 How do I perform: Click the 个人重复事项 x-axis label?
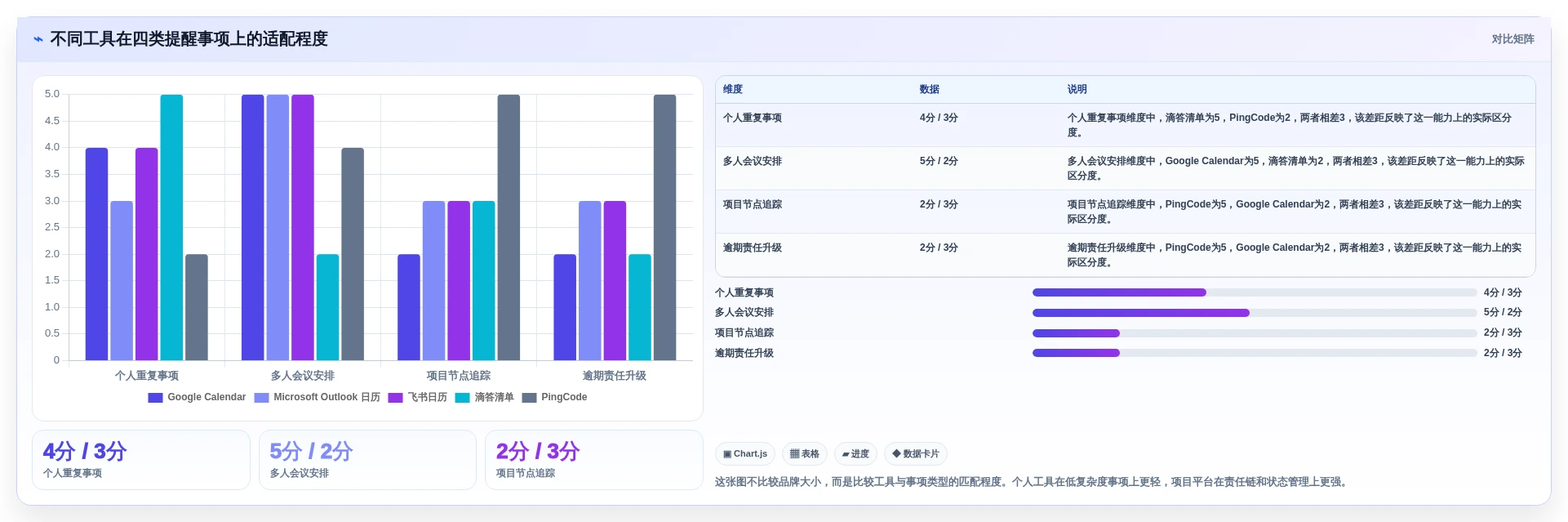(x=147, y=376)
